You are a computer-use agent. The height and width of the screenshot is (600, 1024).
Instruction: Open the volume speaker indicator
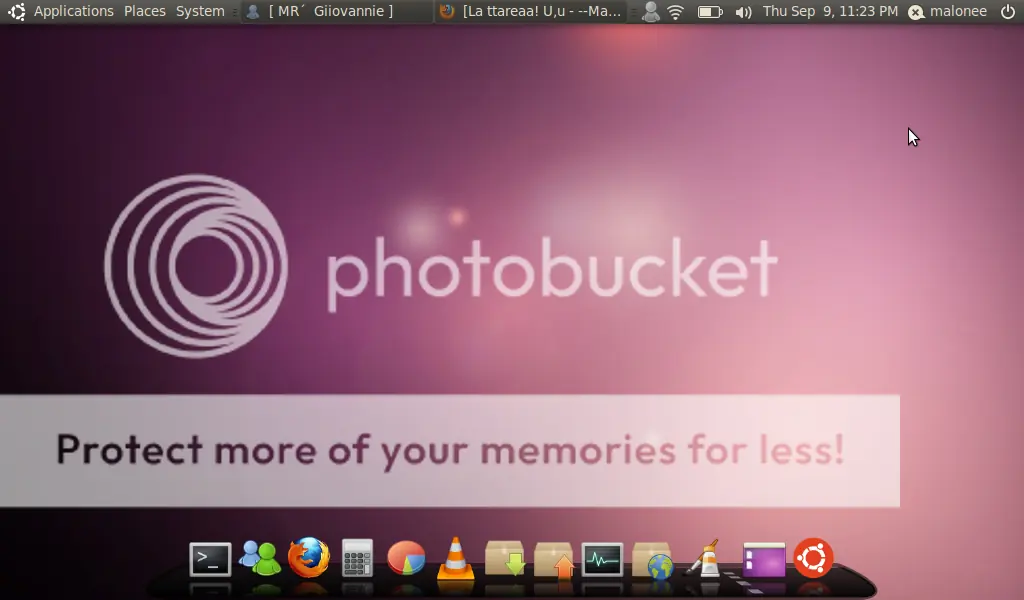[x=743, y=12]
